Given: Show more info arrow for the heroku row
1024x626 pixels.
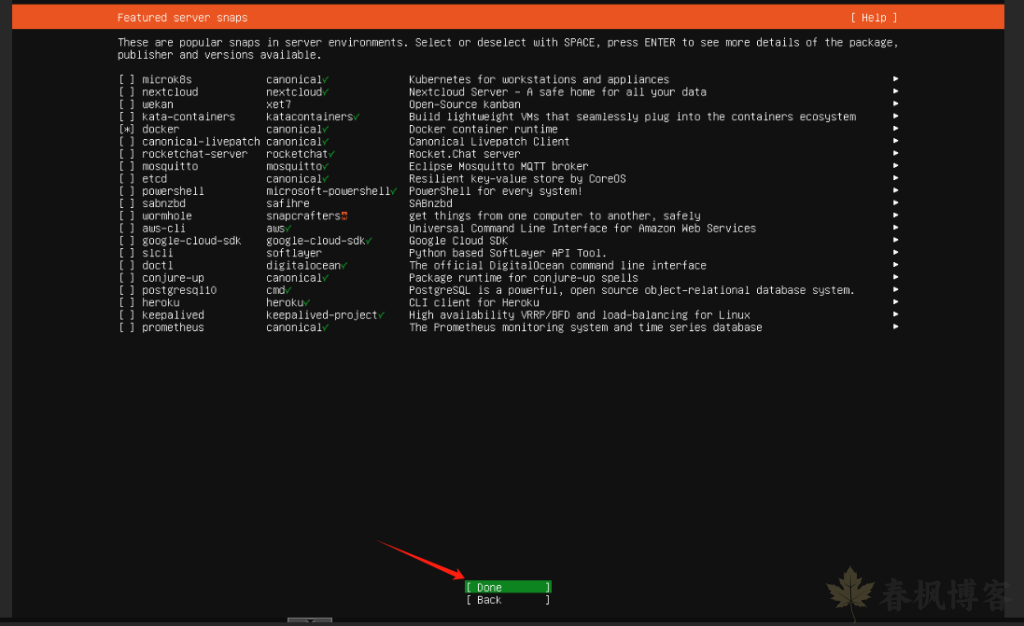Looking at the screenshot, I should pyautogui.click(x=895, y=303).
